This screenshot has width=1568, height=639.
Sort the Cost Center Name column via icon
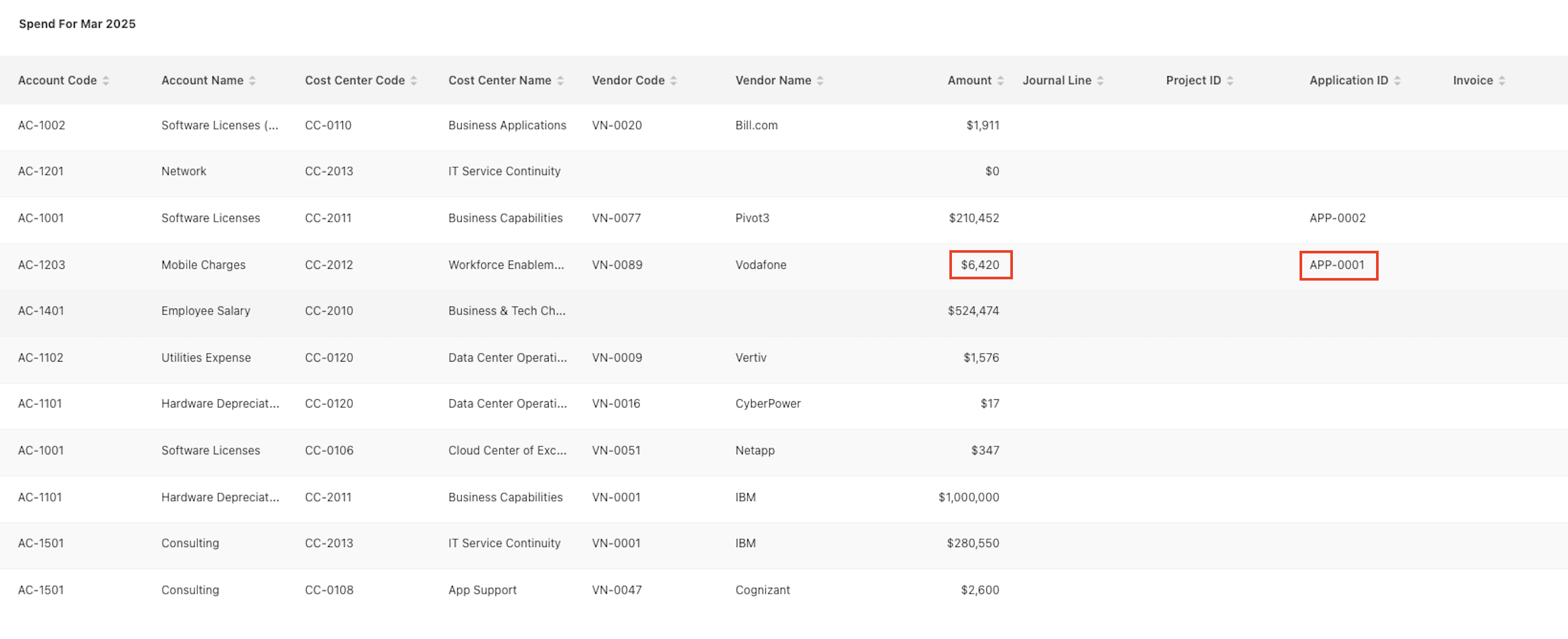[x=560, y=80]
